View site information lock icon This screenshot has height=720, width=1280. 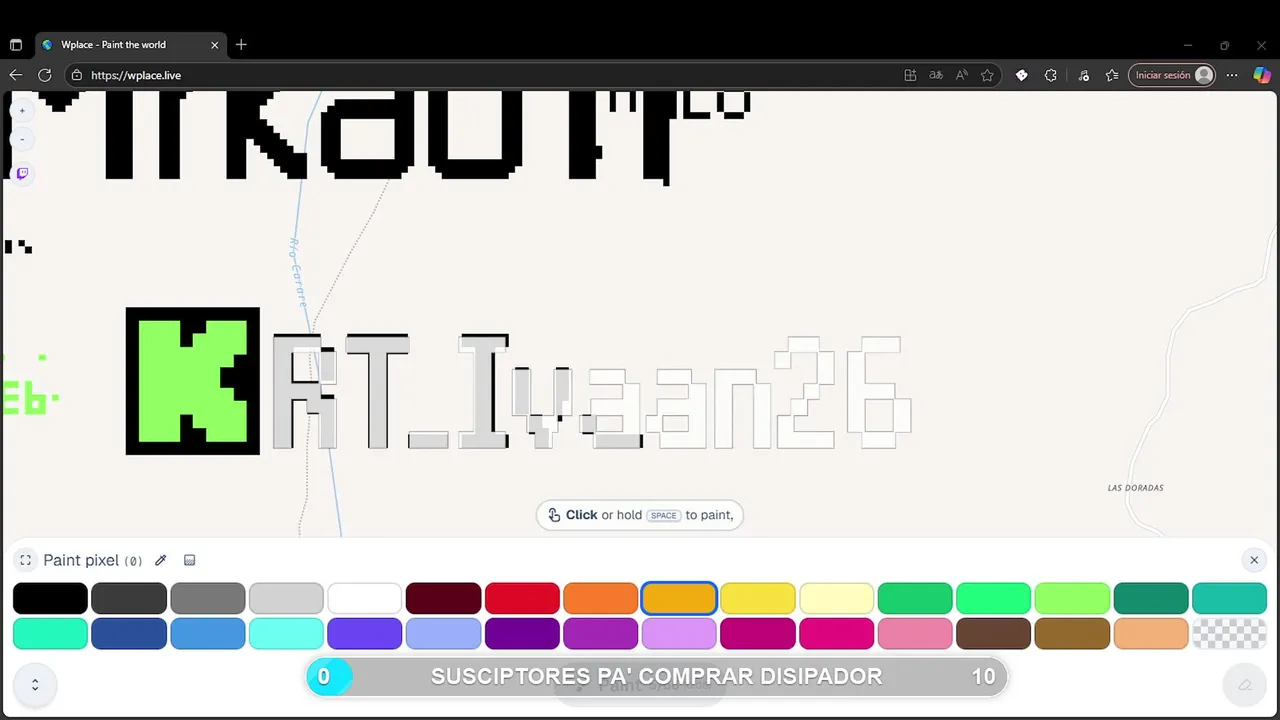[x=76, y=75]
